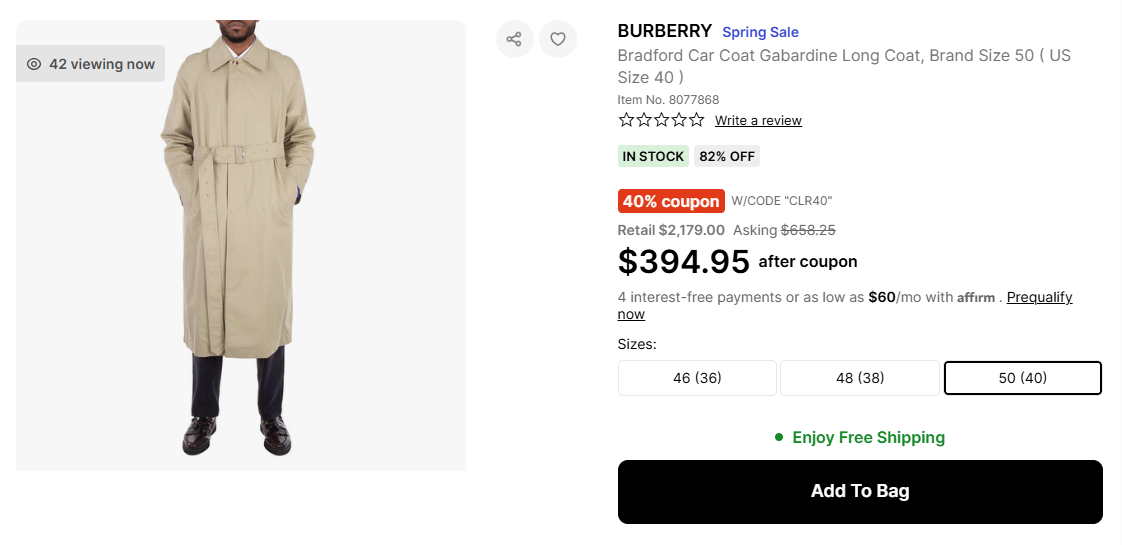
Task: Follow the Prequalify now link
Action: pos(1039,297)
